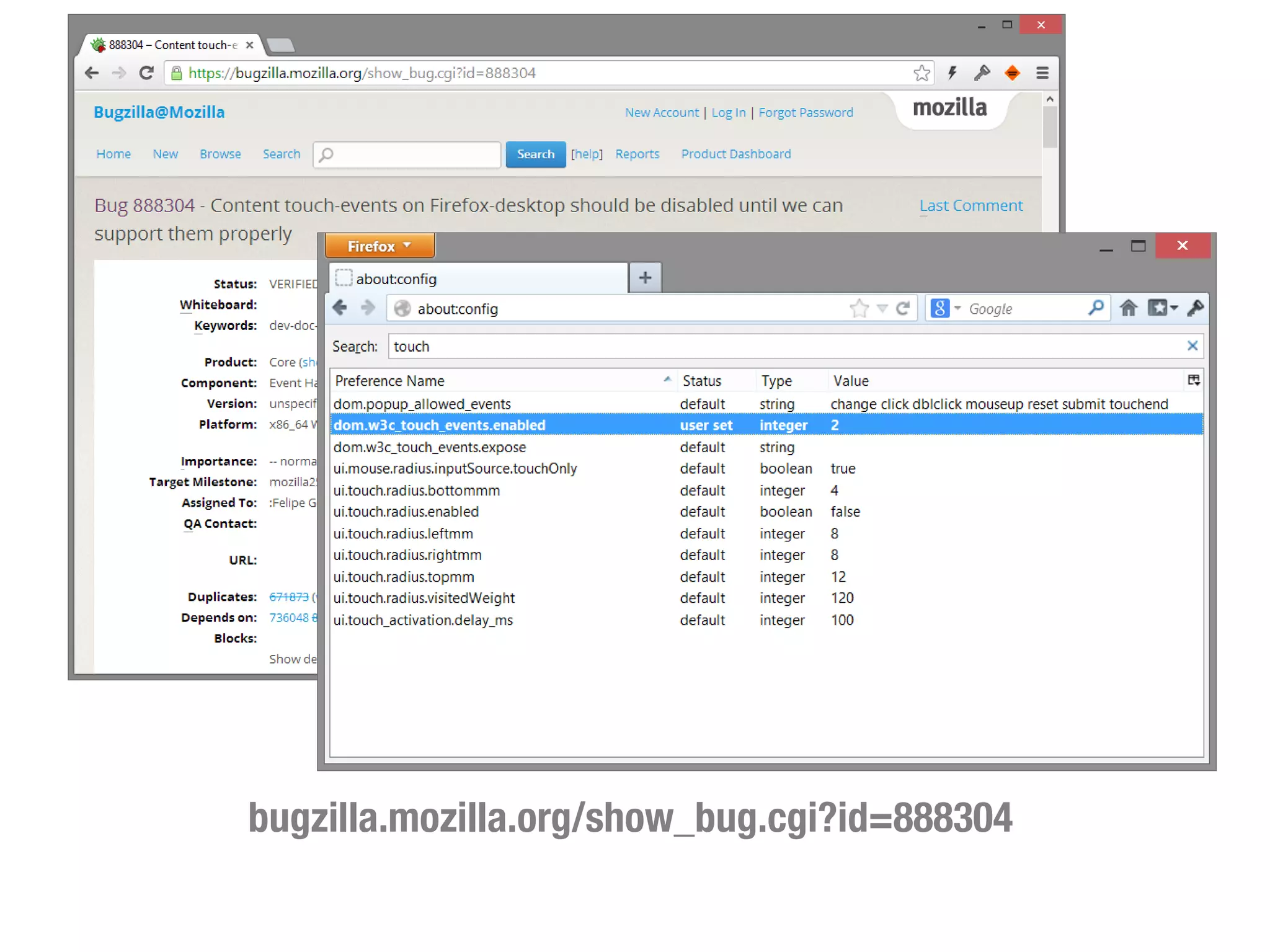
Task: Go forward in the Chrome bugzilla window
Action: click(118, 73)
